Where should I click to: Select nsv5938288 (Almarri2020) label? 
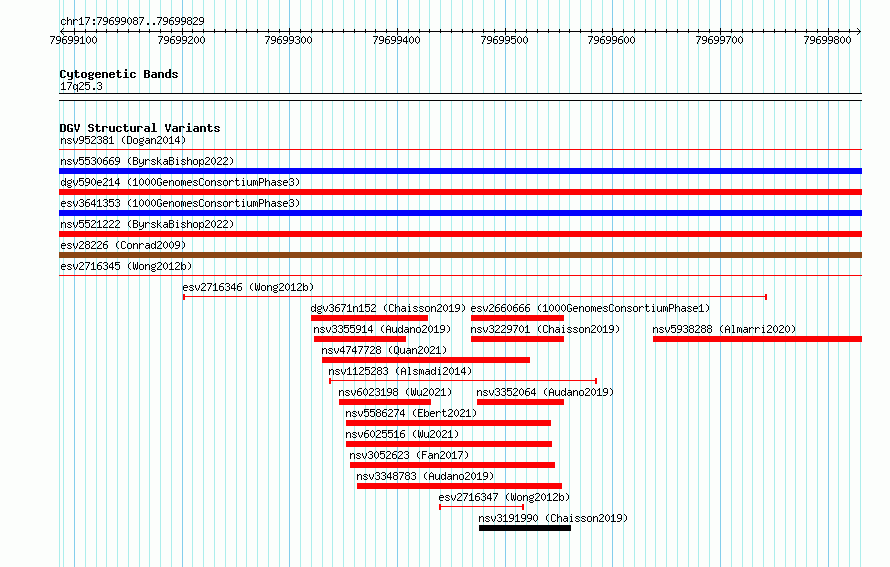click(x=724, y=329)
